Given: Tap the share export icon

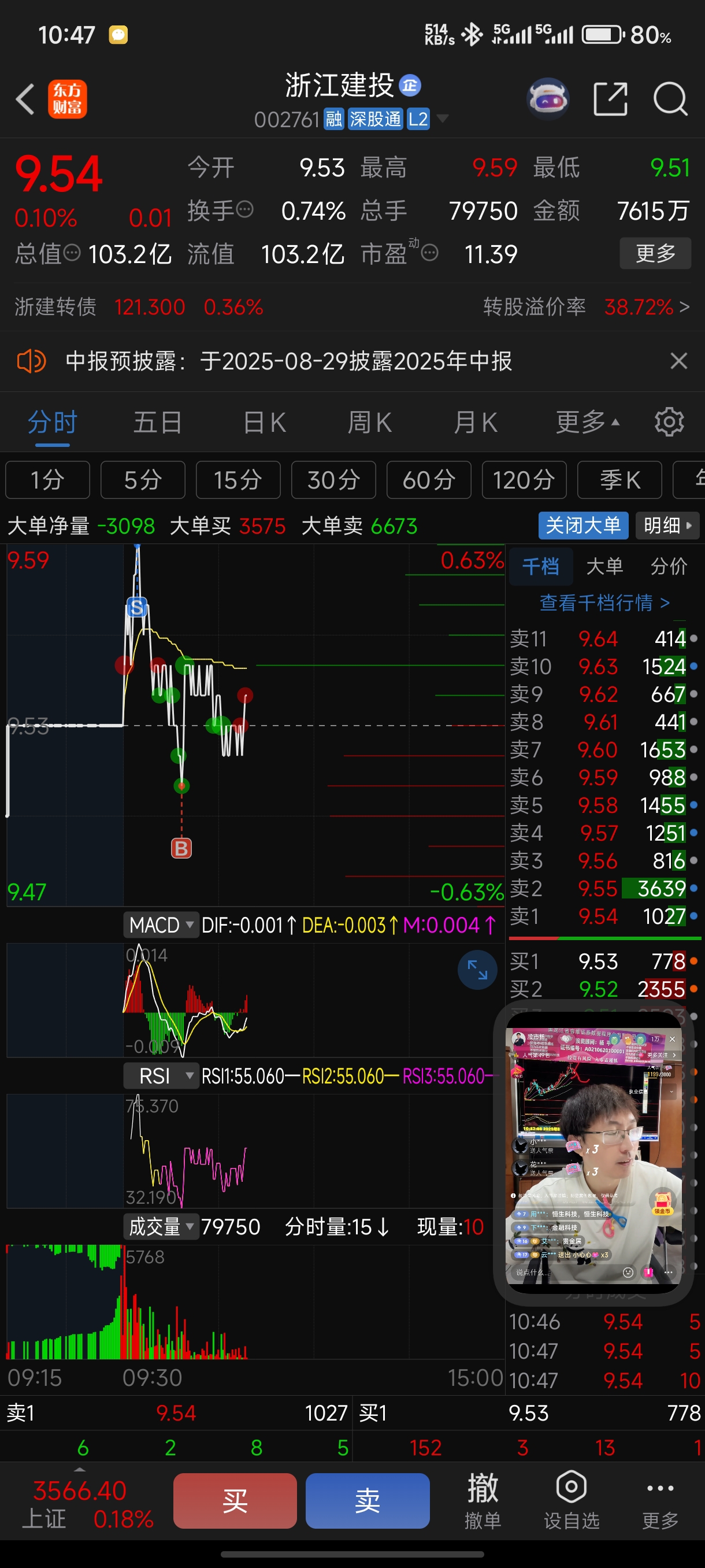Looking at the screenshot, I should click(610, 99).
